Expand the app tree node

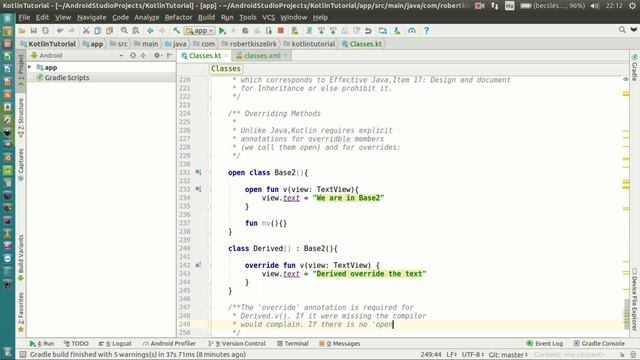[x=30, y=67]
